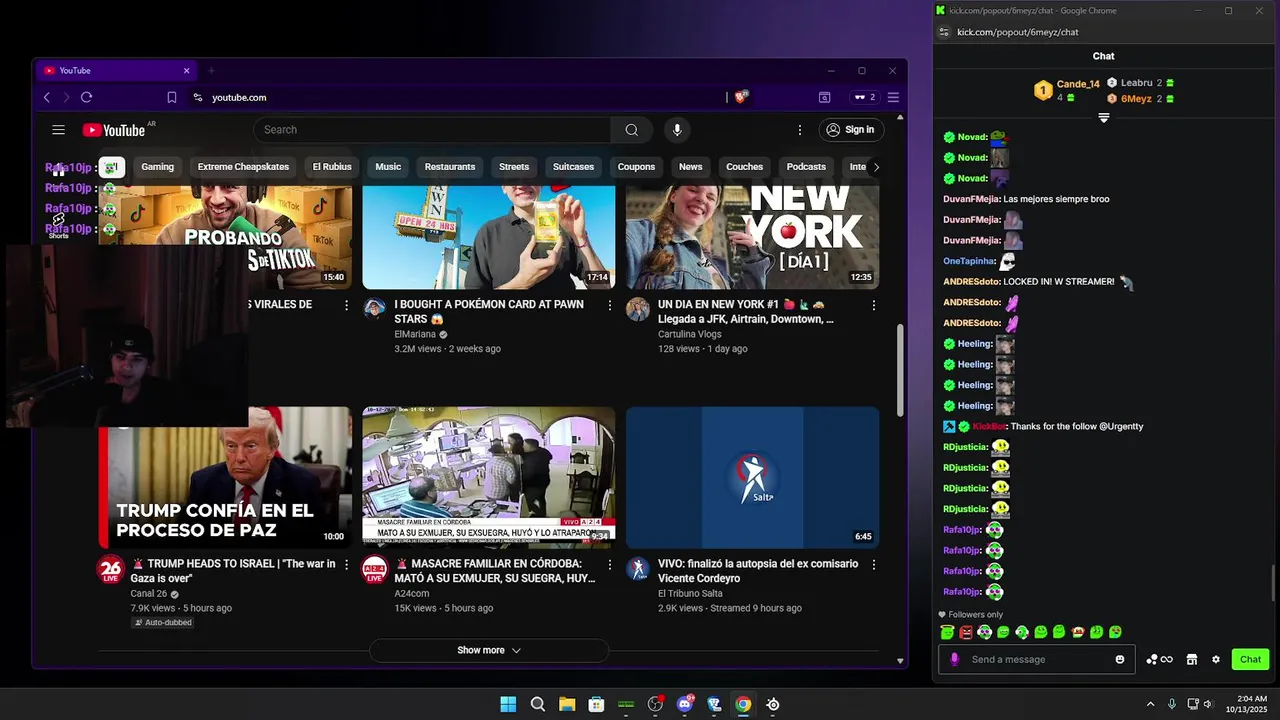
Task: Open the Kick chat shop icon
Action: point(1192,659)
